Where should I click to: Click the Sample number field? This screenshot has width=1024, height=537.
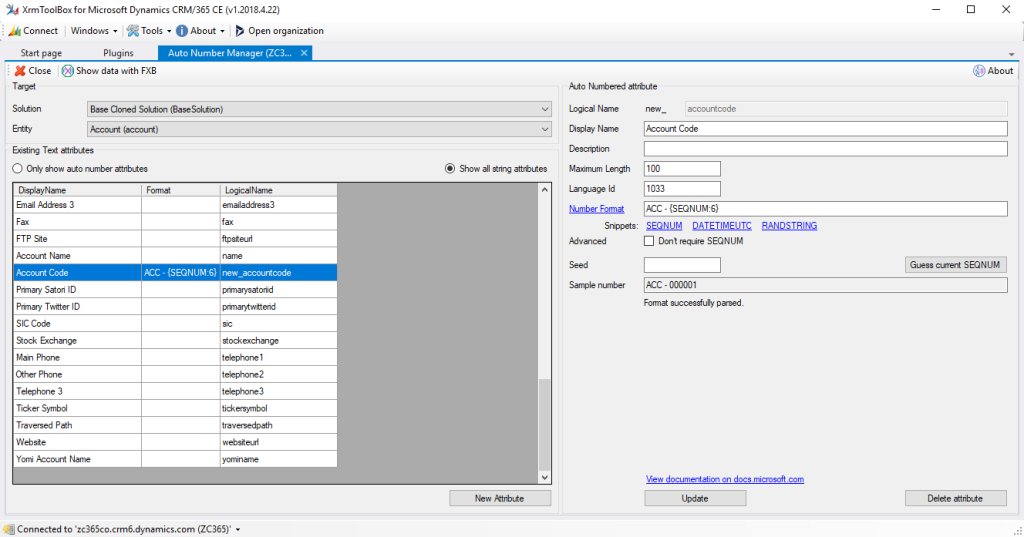(x=825, y=285)
